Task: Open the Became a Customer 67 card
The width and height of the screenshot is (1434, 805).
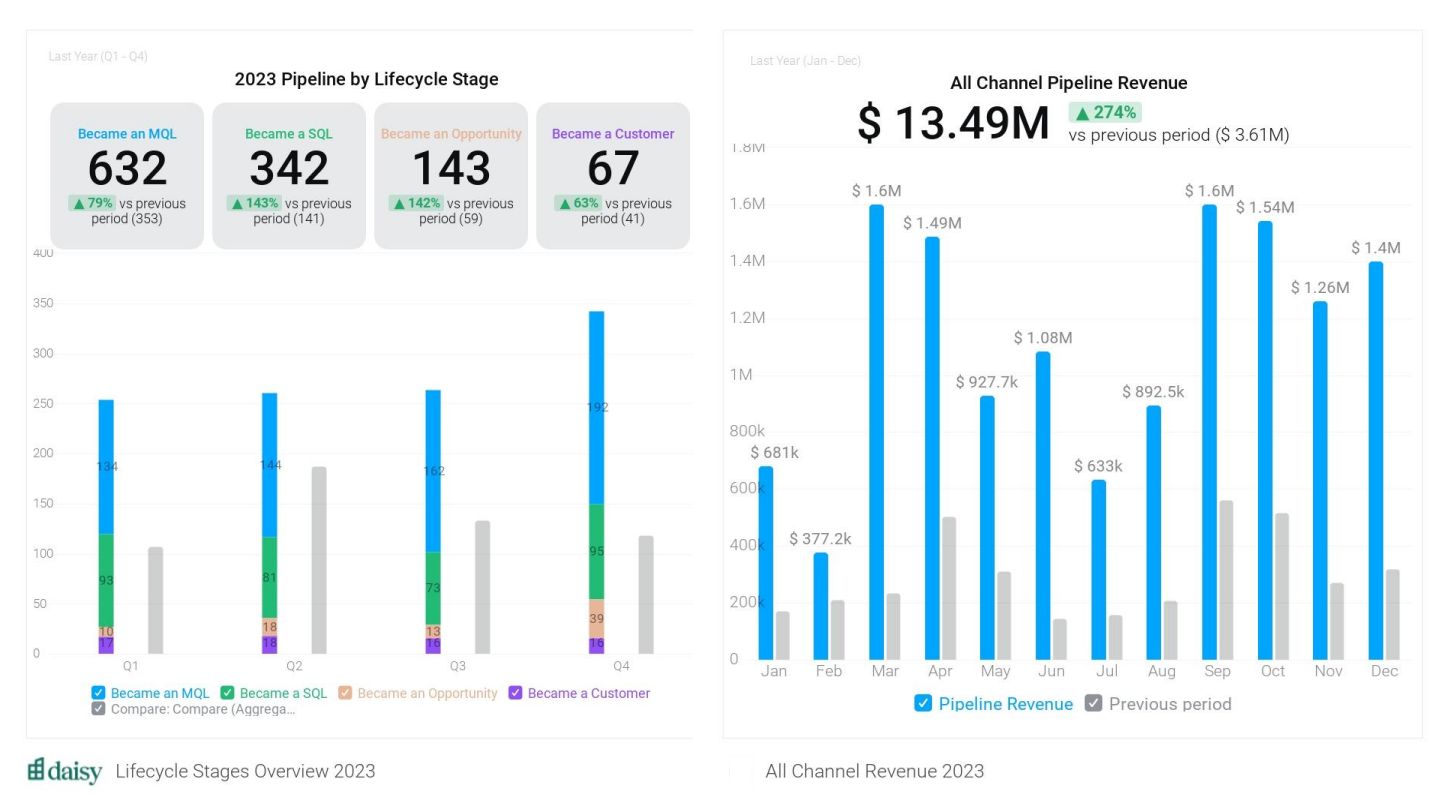Action: point(613,176)
